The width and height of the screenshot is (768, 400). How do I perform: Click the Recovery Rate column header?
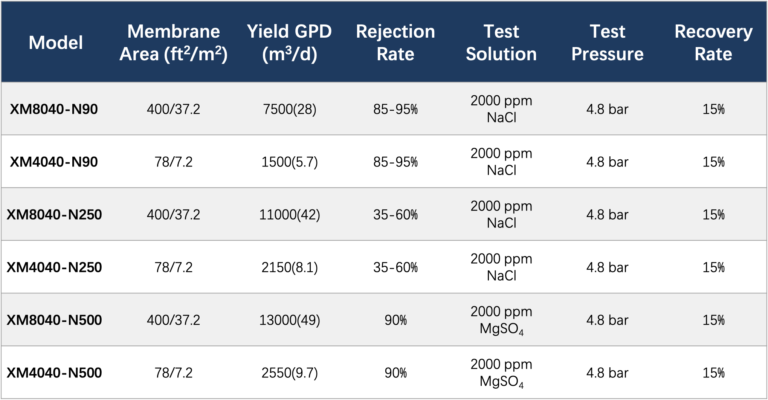pos(713,43)
